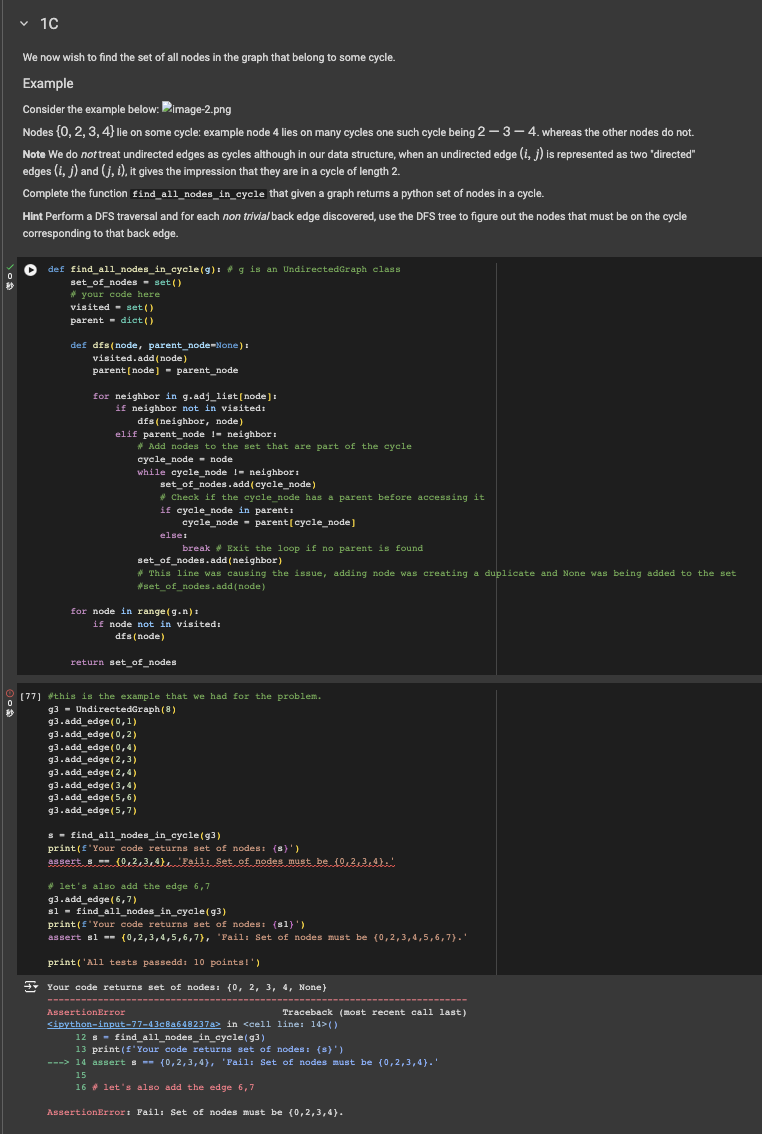762x1134 pixels.
Task: Click the pen icon in the test cell gutter
Action: (8, 711)
